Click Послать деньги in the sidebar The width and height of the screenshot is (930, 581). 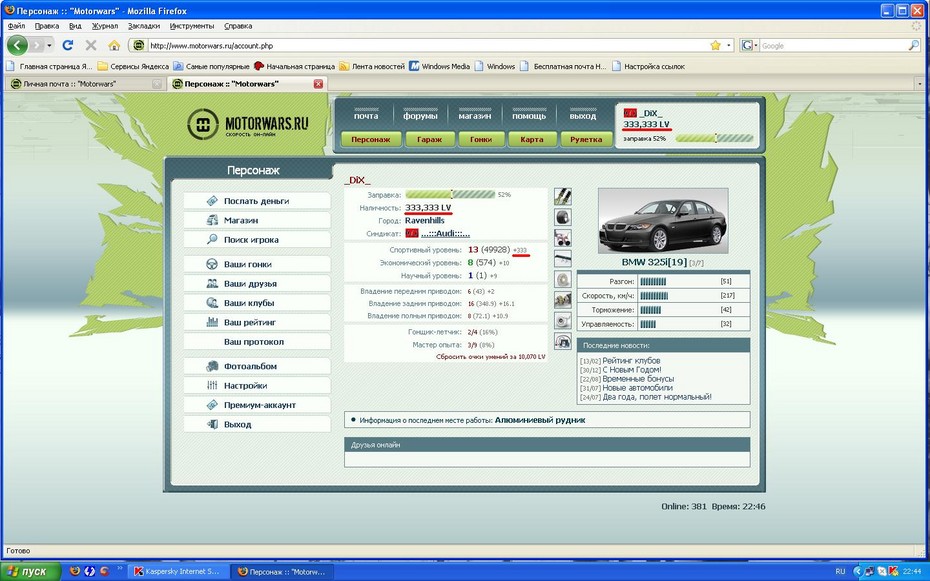(257, 201)
